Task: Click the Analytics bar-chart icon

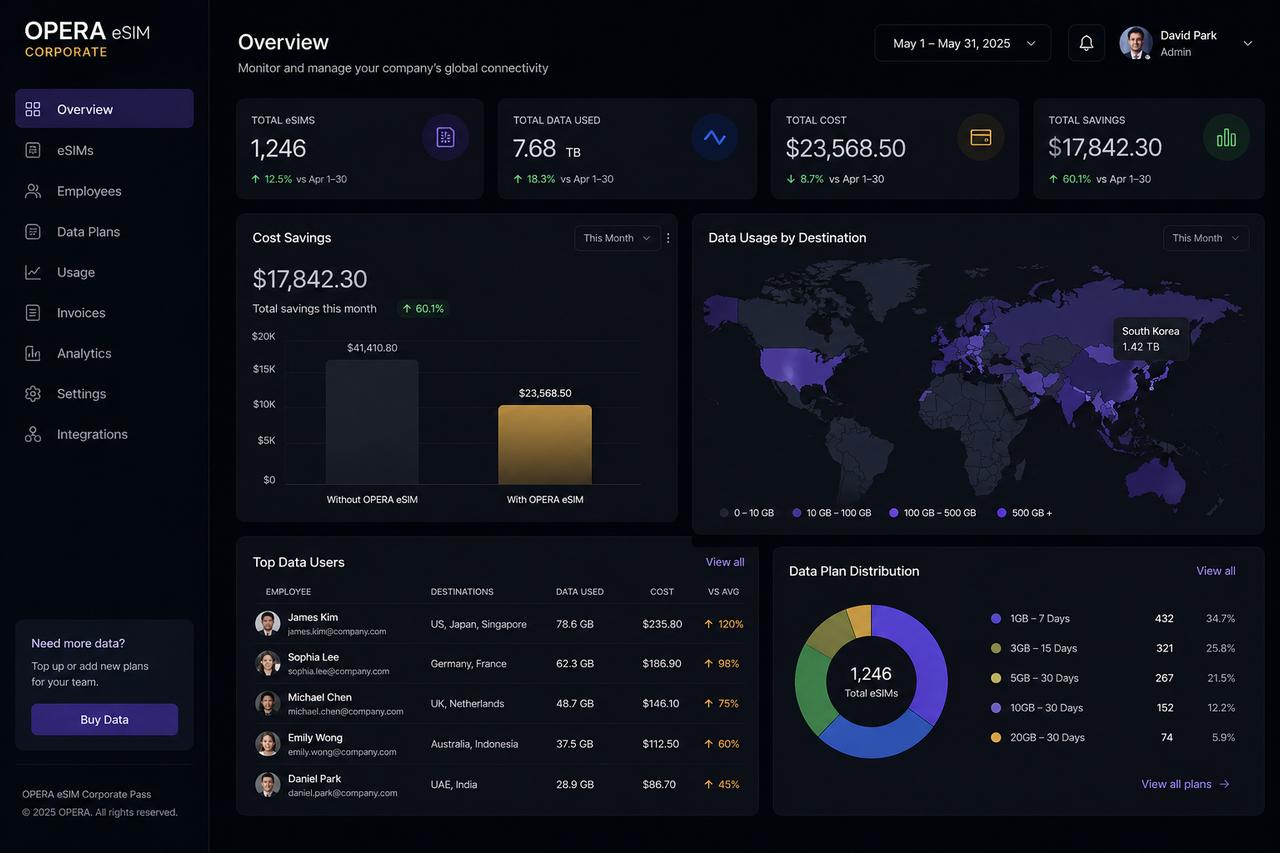Action: (33, 353)
